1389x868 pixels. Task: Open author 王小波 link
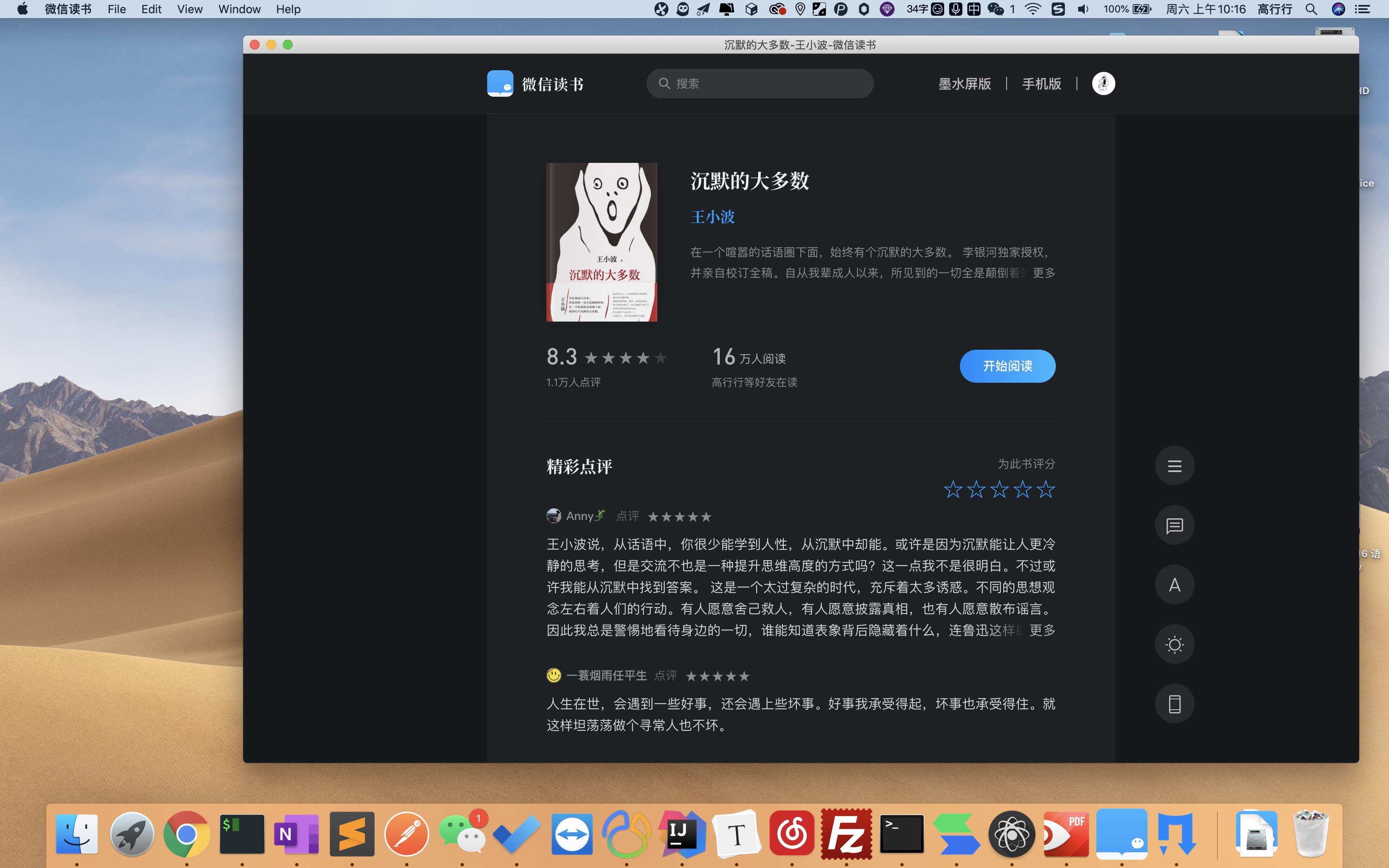point(712,217)
